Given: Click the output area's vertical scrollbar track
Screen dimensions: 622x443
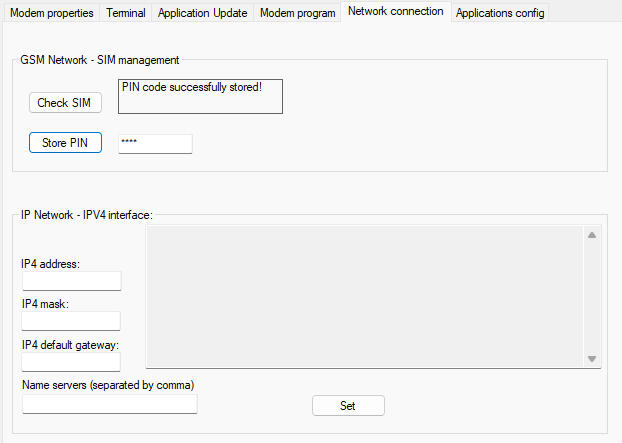Looking at the screenshot, I should point(591,297).
